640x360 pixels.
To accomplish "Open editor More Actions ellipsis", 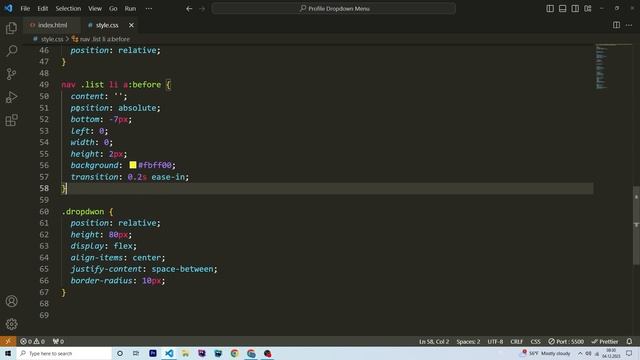I will (629, 25).
